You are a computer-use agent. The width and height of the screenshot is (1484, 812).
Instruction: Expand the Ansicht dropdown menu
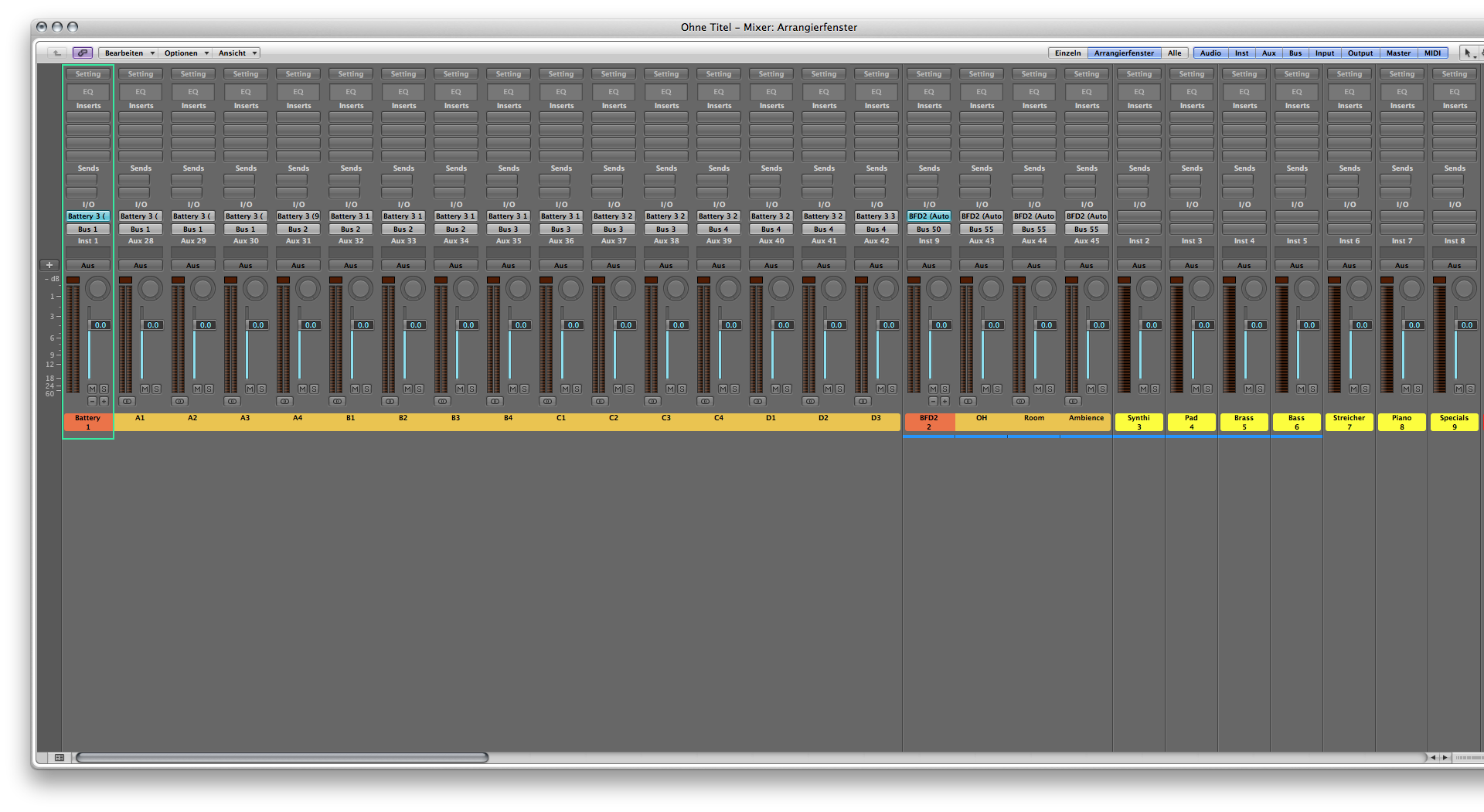click(x=237, y=53)
